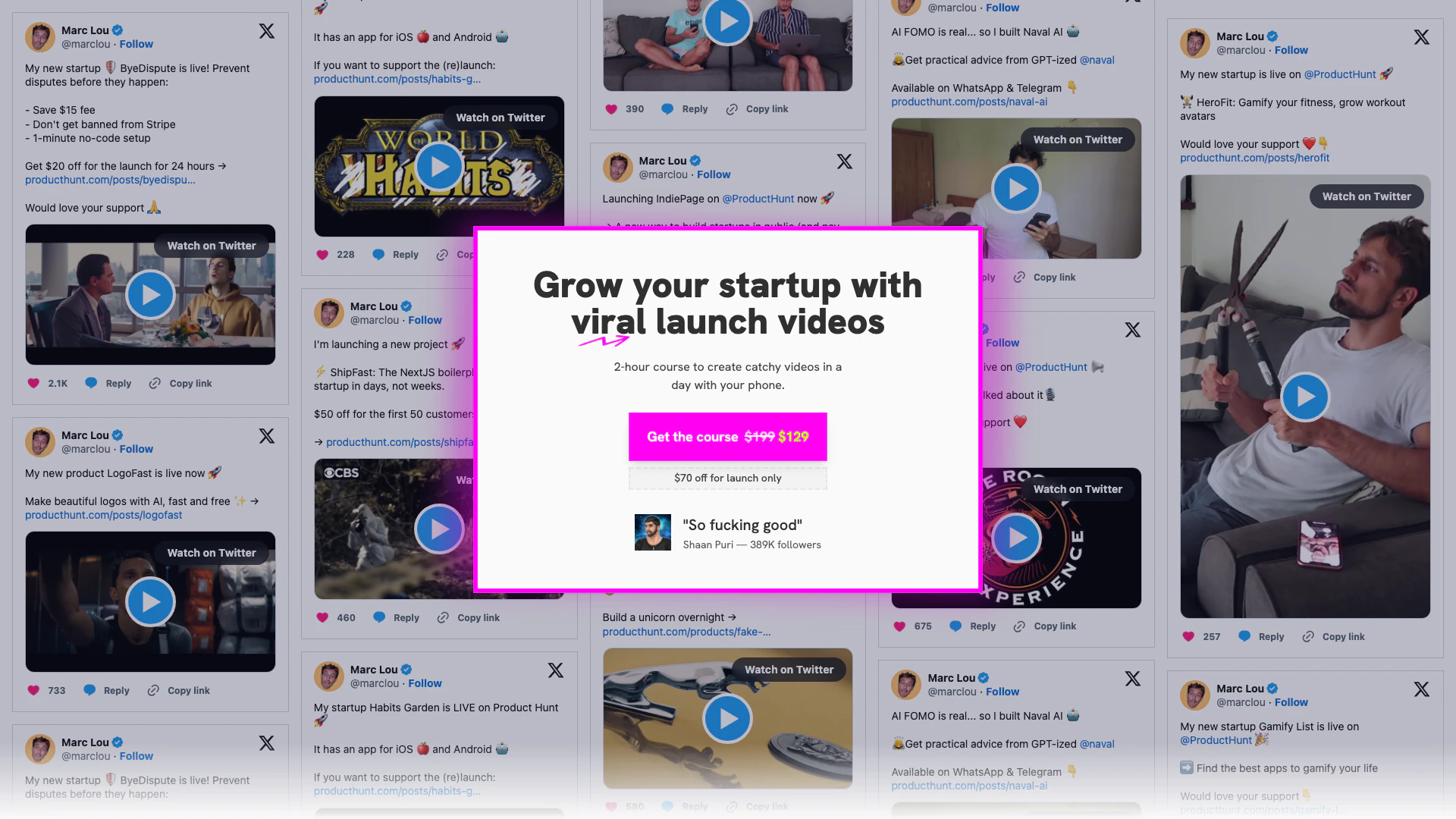Screen dimensions: 1456x819
Task: Get the course for $129
Action: pos(727,437)
